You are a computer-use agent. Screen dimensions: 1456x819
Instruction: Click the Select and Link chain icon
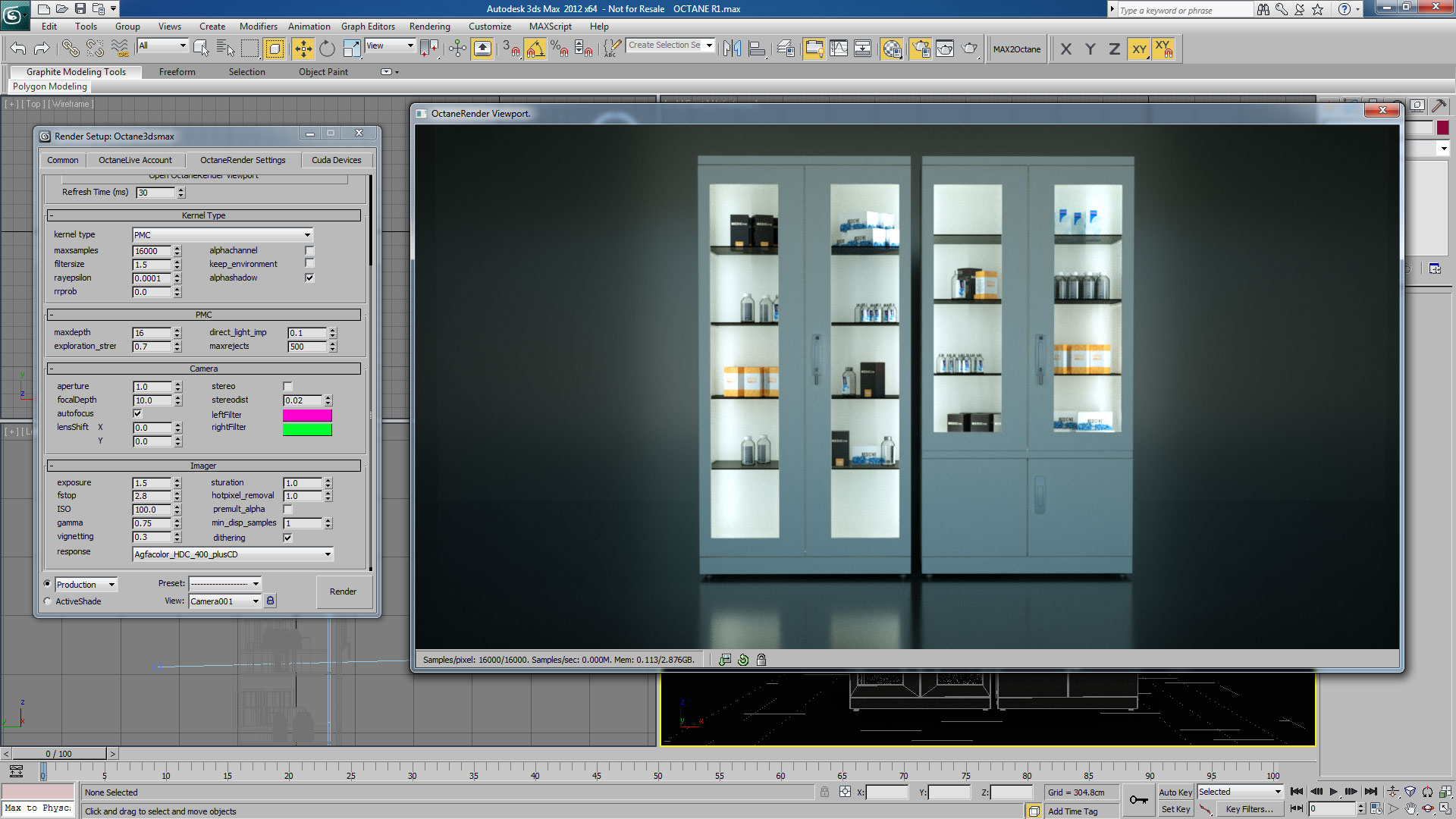[x=70, y=49]
